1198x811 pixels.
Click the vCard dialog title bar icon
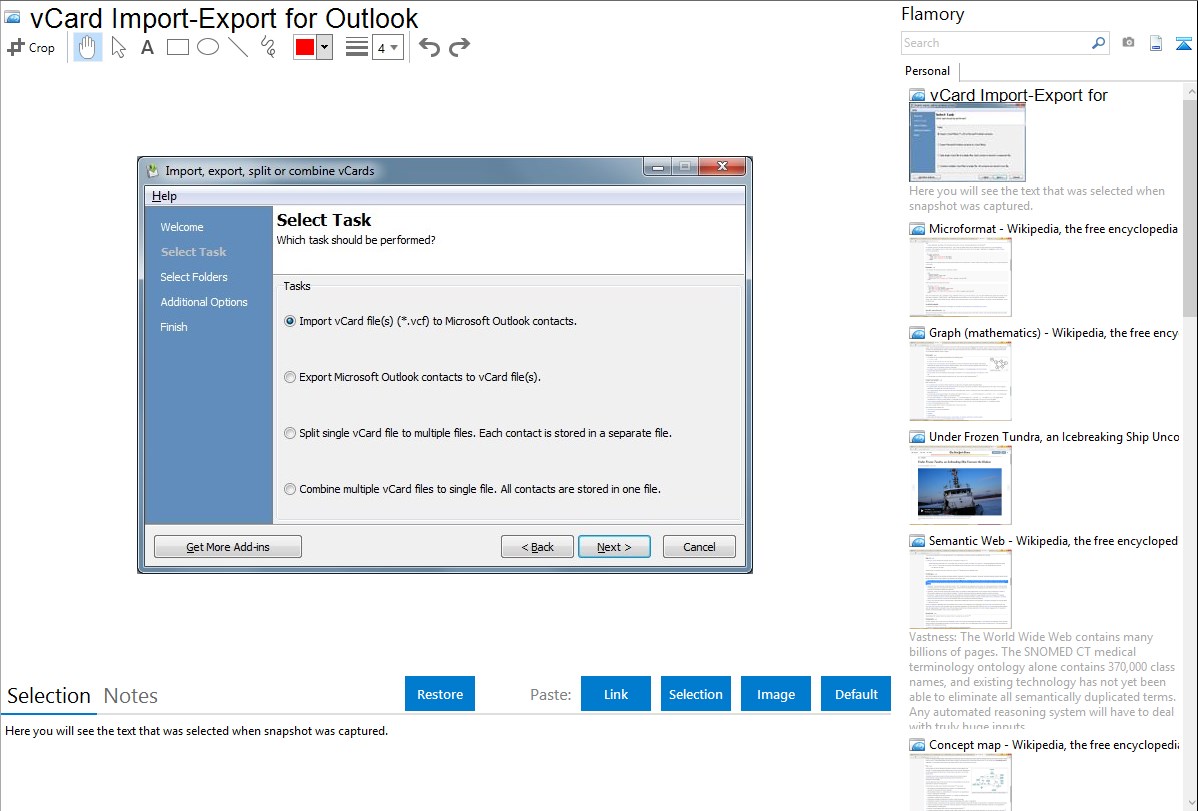pyautogui.click(x=153, y=170)
